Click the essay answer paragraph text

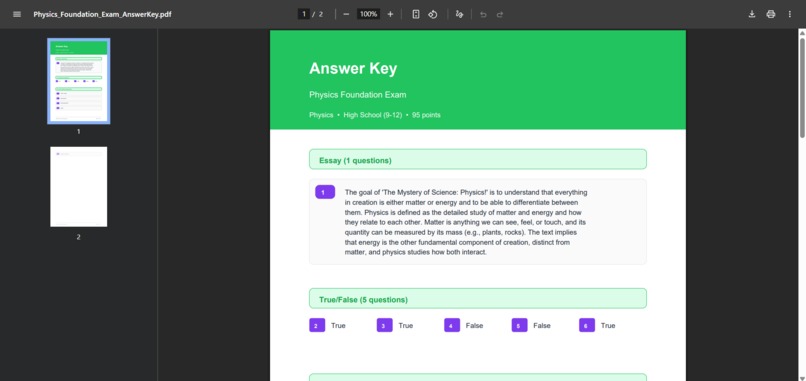(x=466, y=222)
